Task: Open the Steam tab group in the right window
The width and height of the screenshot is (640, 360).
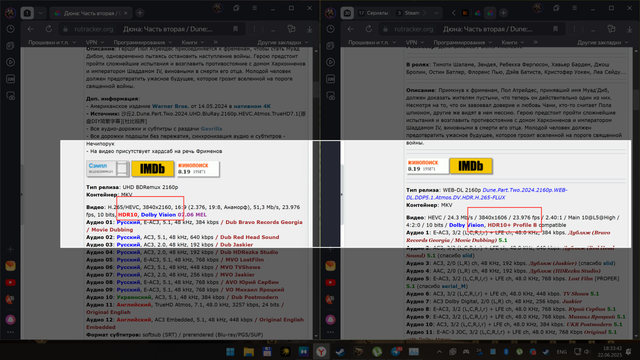Action: pos(411,13)
